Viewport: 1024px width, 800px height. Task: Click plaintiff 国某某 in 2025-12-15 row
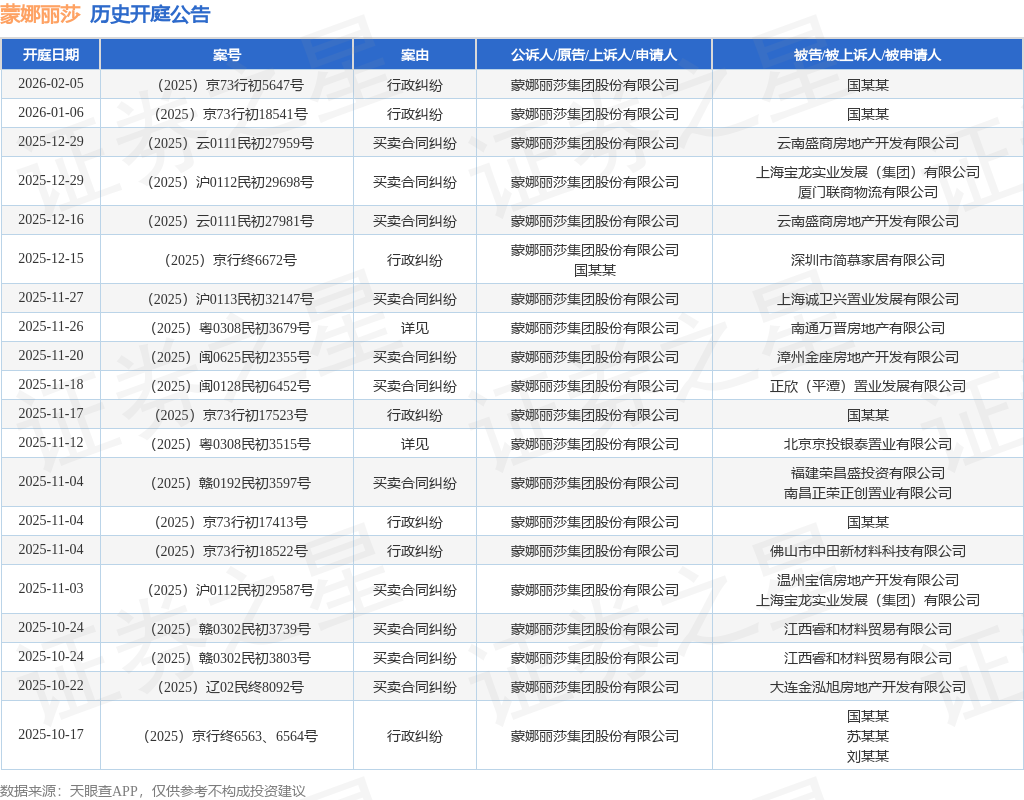(x=594, y=270)
